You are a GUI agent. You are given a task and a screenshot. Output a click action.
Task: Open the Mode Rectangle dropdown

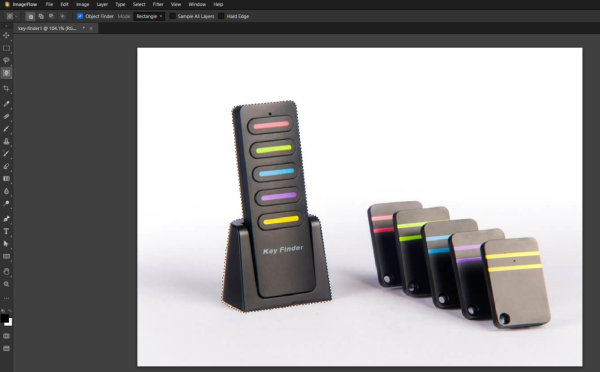(149, 16)
